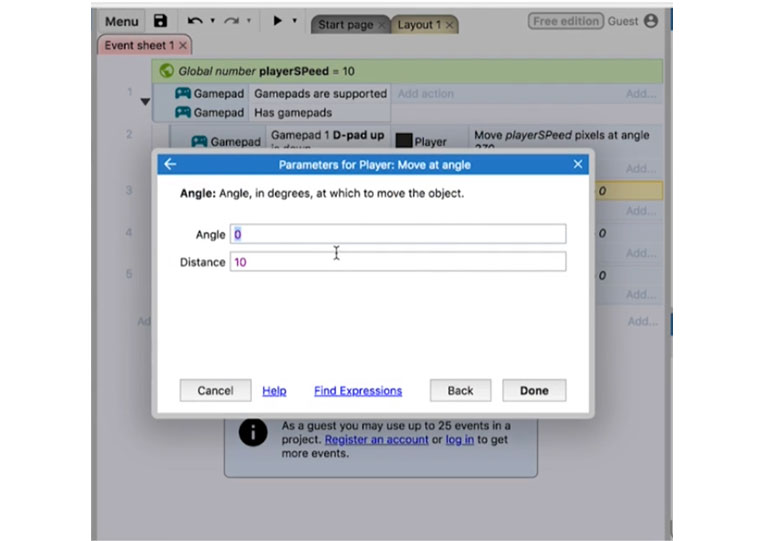Open redo history dropdown arrow
This screenshot has width=763, height=541.
tap(249, 20)
